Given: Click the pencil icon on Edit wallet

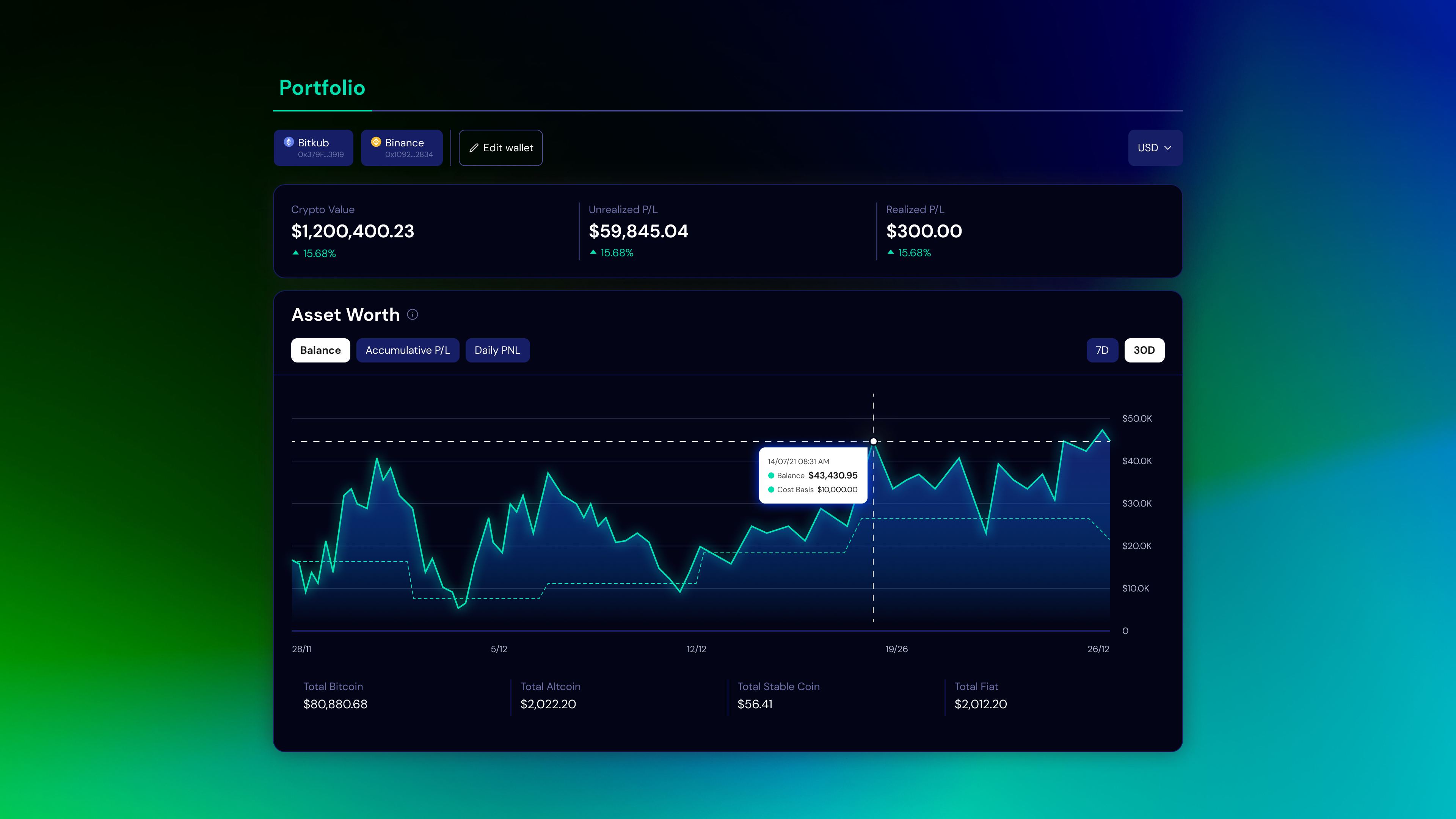Looking at the screenshot, I should pos(474,148).
